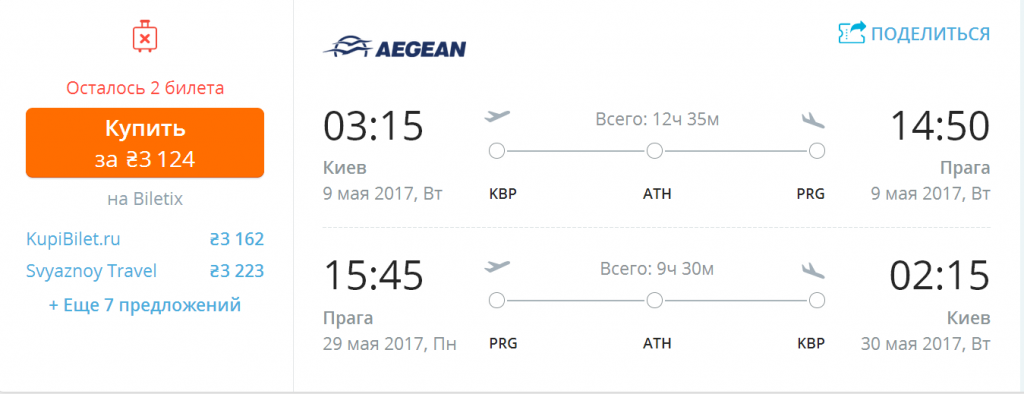Click the outbound departure plane icon
1024x394 pixels.
(497, 118)
